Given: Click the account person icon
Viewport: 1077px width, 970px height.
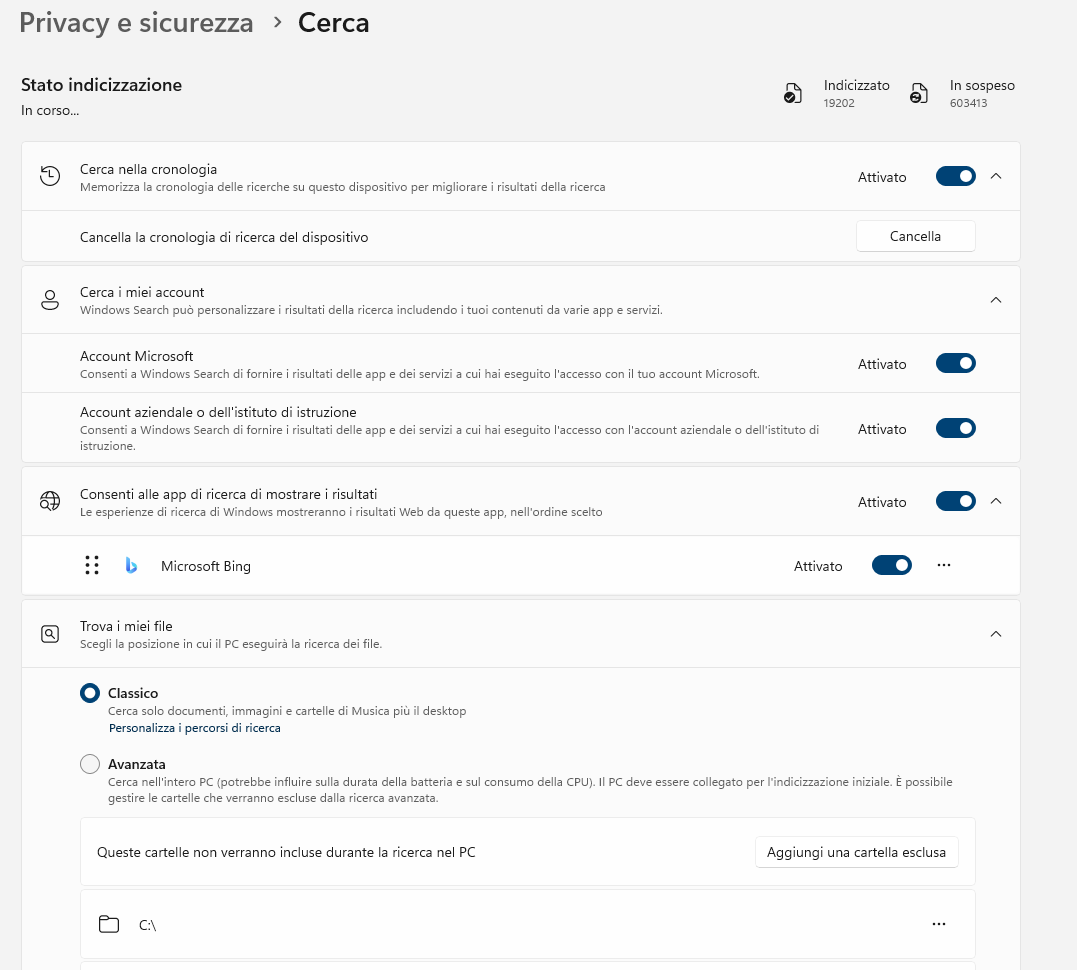Looking at the screenshot, I should [x=50, y=300].
